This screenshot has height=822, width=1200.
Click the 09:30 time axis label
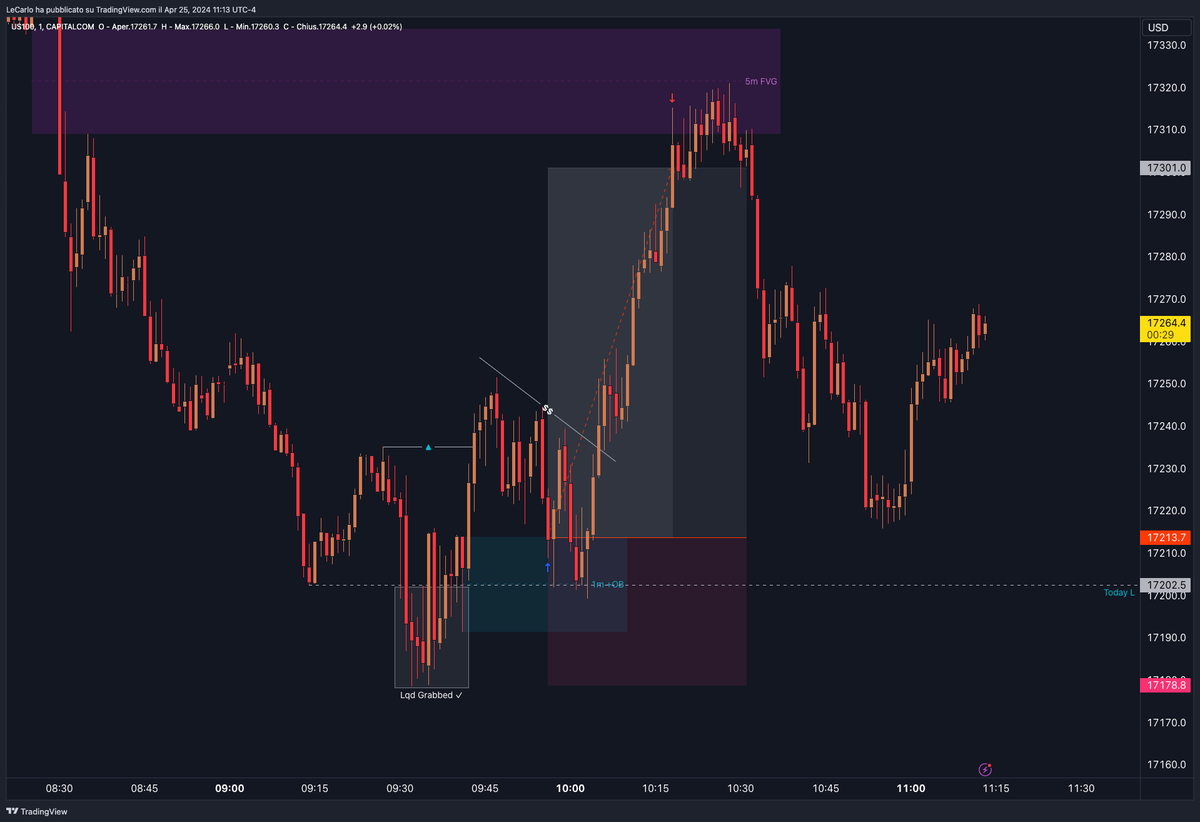[x=400, y=788]
